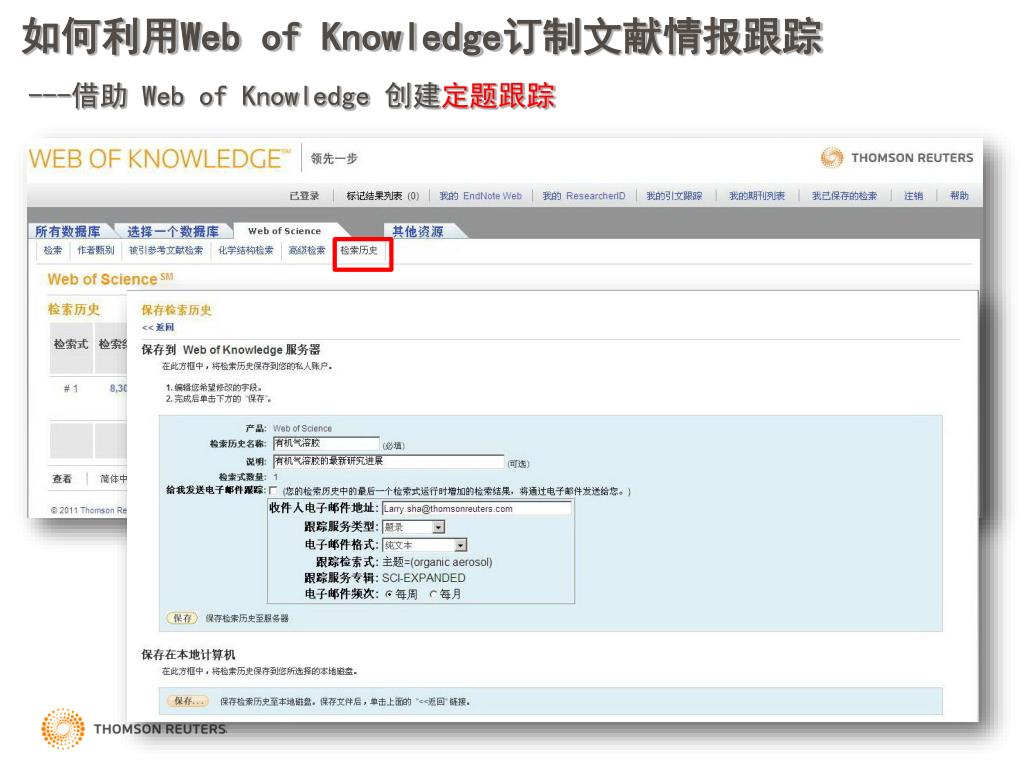Open the 跟踪服务类型 dropdown

[x=413, y=527]
